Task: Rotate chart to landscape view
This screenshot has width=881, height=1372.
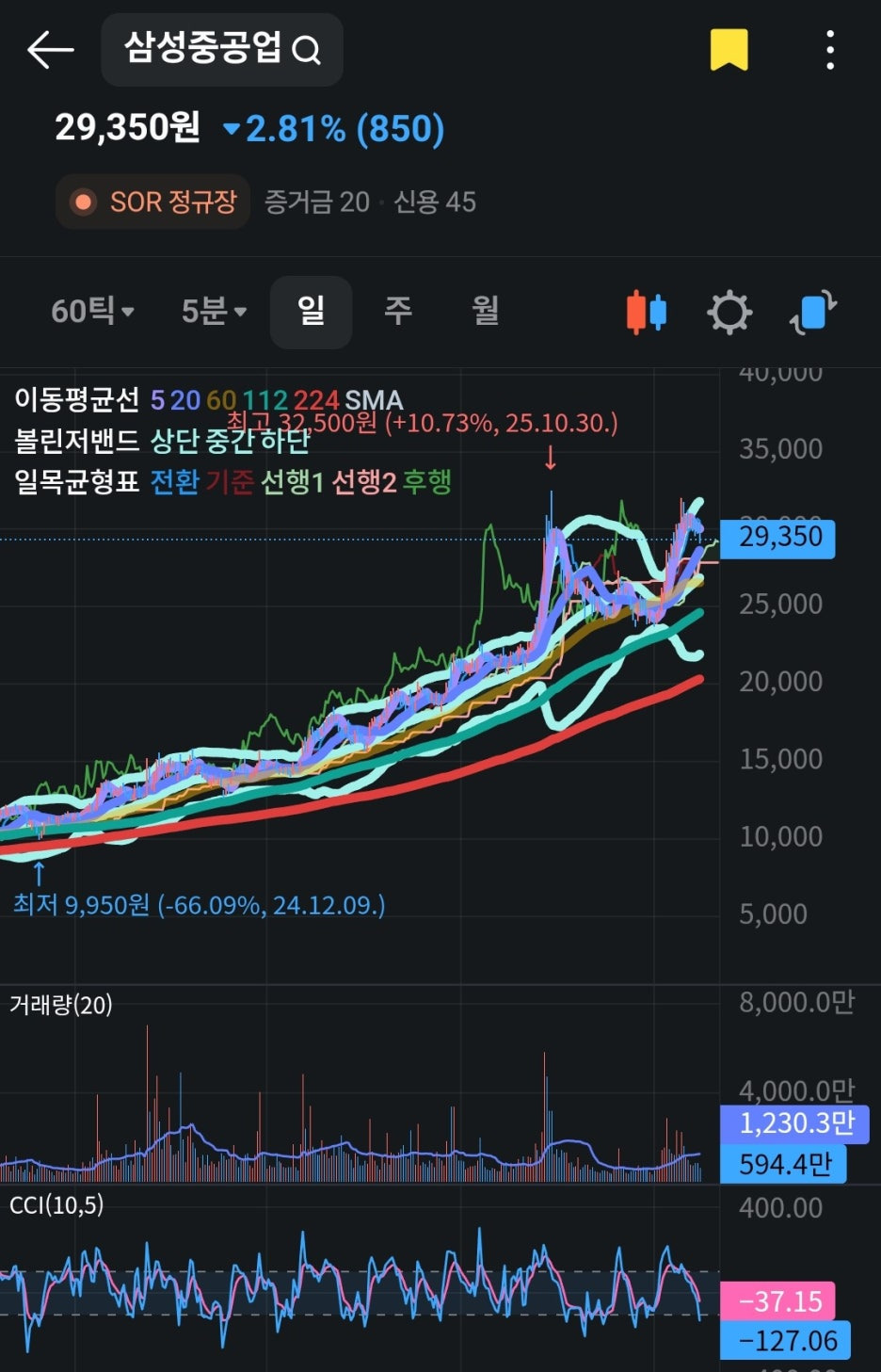Action: point(812,312)
